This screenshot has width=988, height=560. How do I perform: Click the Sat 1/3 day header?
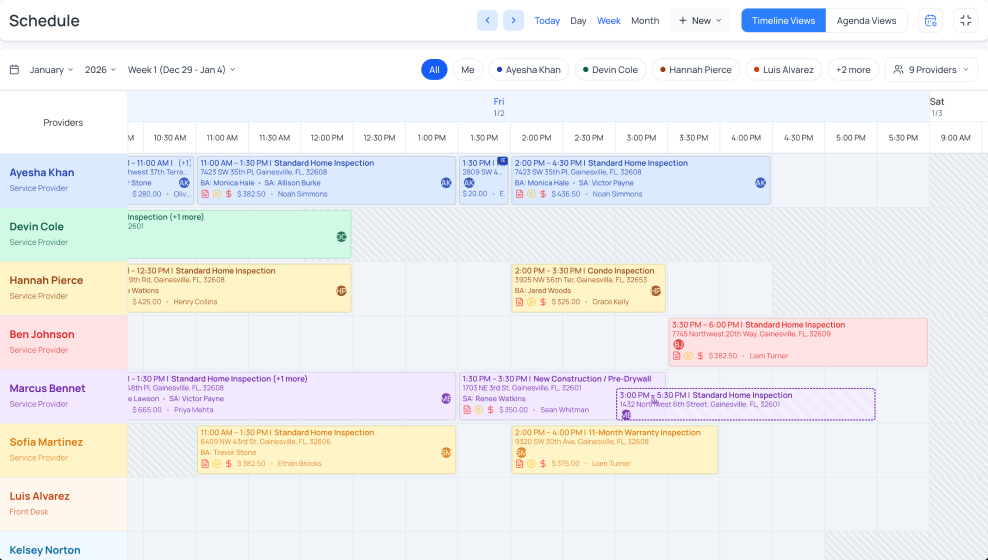pos(937,106)
